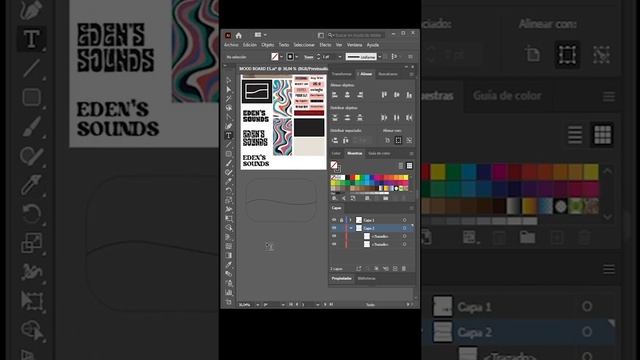This screenshot has height=360, width=640.
Task: Open Align panel options menu
Action: click(x=411, y=74)
